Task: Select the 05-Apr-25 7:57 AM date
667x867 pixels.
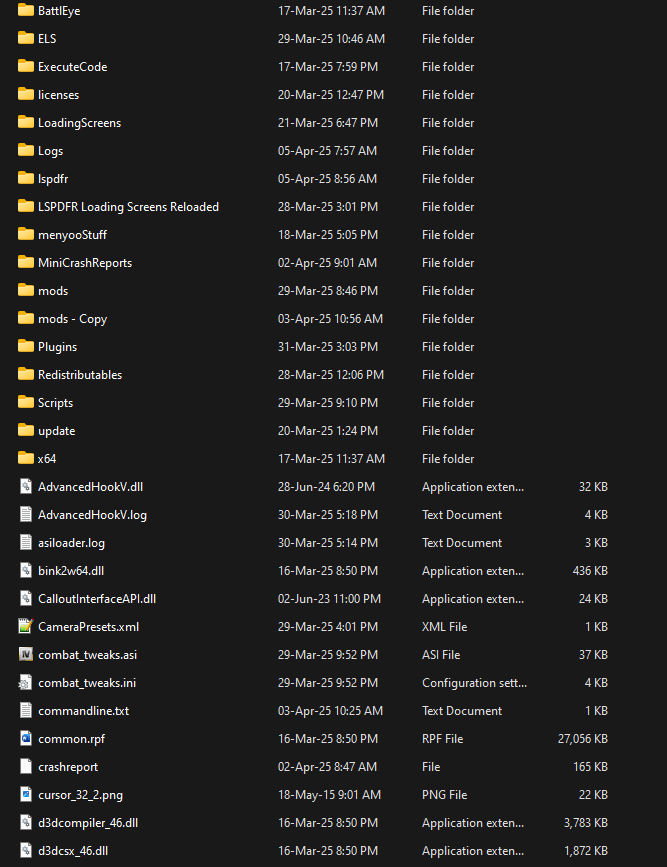Action: [327, 150]
